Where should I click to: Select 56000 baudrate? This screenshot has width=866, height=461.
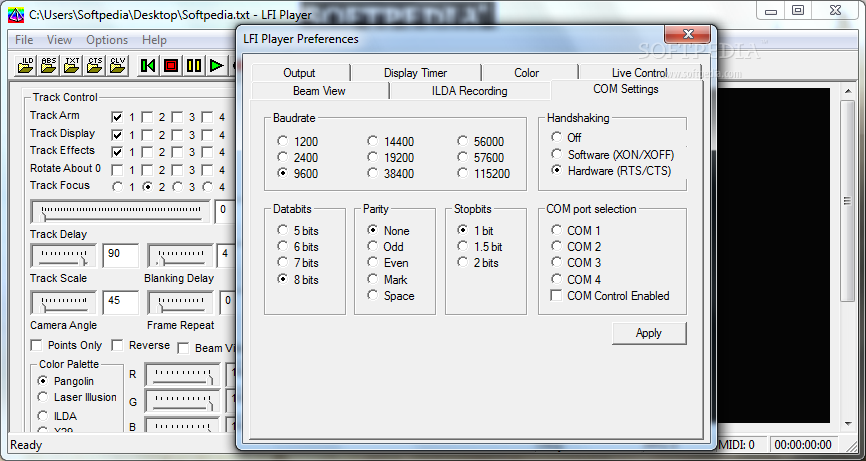pos(480,141)
